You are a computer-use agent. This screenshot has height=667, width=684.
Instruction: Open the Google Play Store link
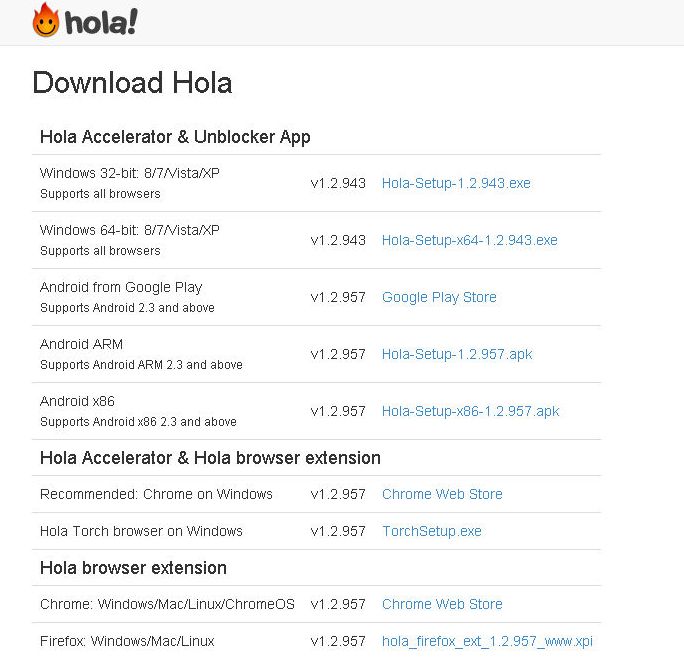(x=439, y=298)
